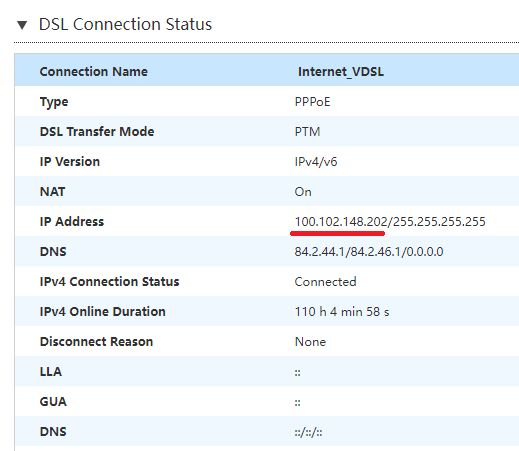Click the IPv6 DNS value at bottom
519x451 pixels.
(x=308, y=432)
